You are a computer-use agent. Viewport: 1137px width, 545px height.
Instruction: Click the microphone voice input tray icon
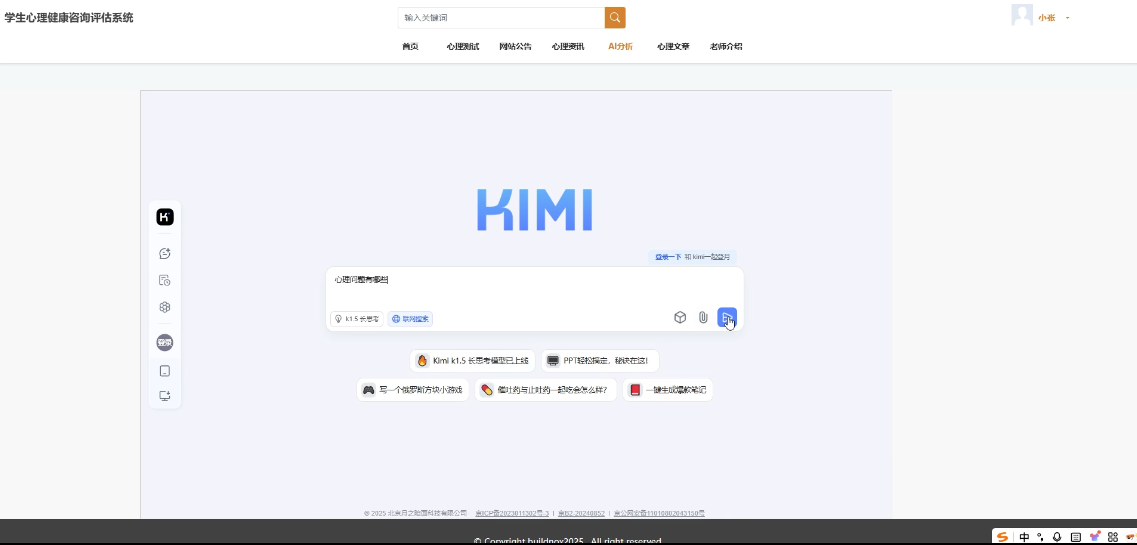coord(1057,537)
